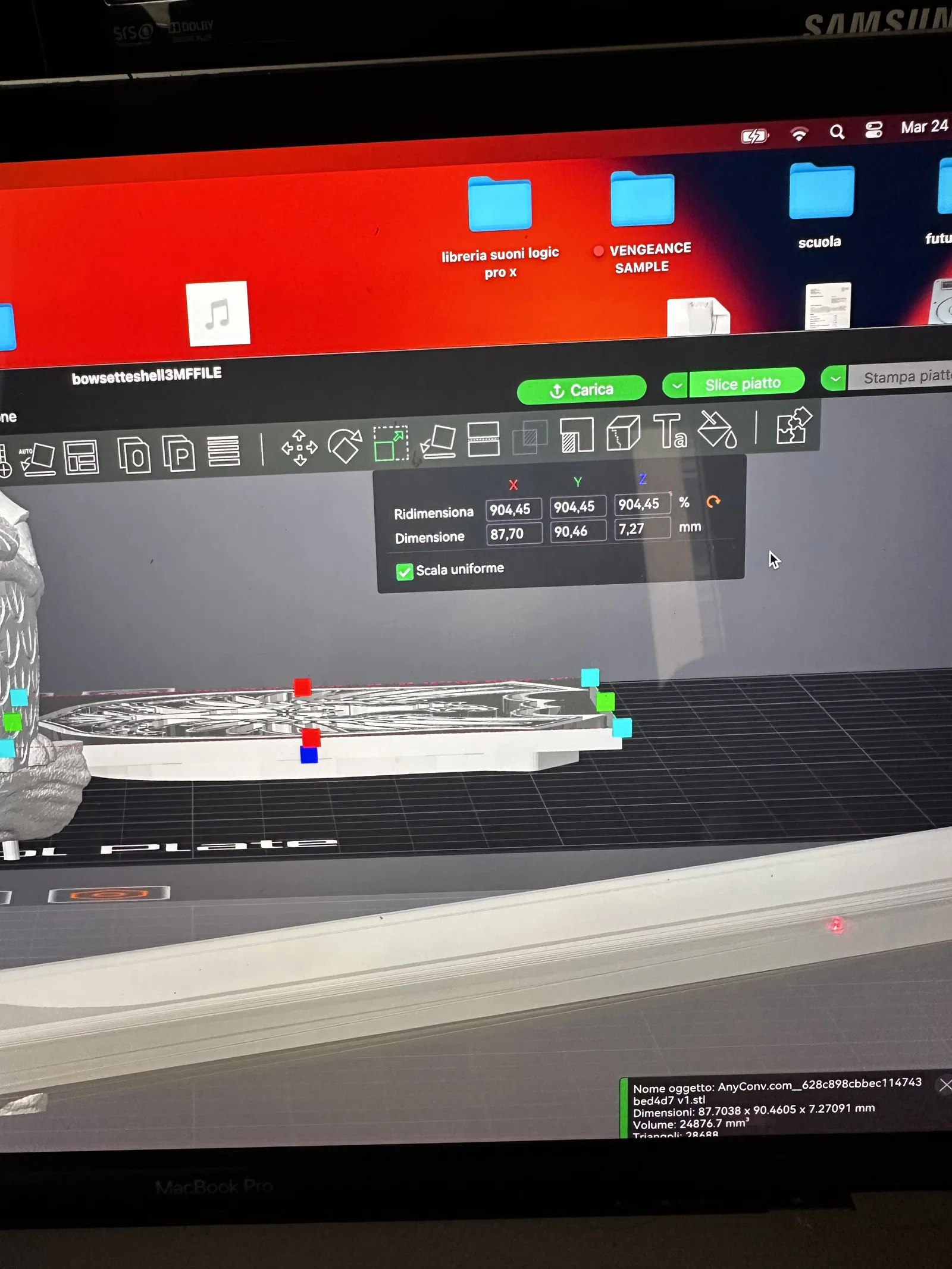Toggle the green Scale tool

(391, 443)
